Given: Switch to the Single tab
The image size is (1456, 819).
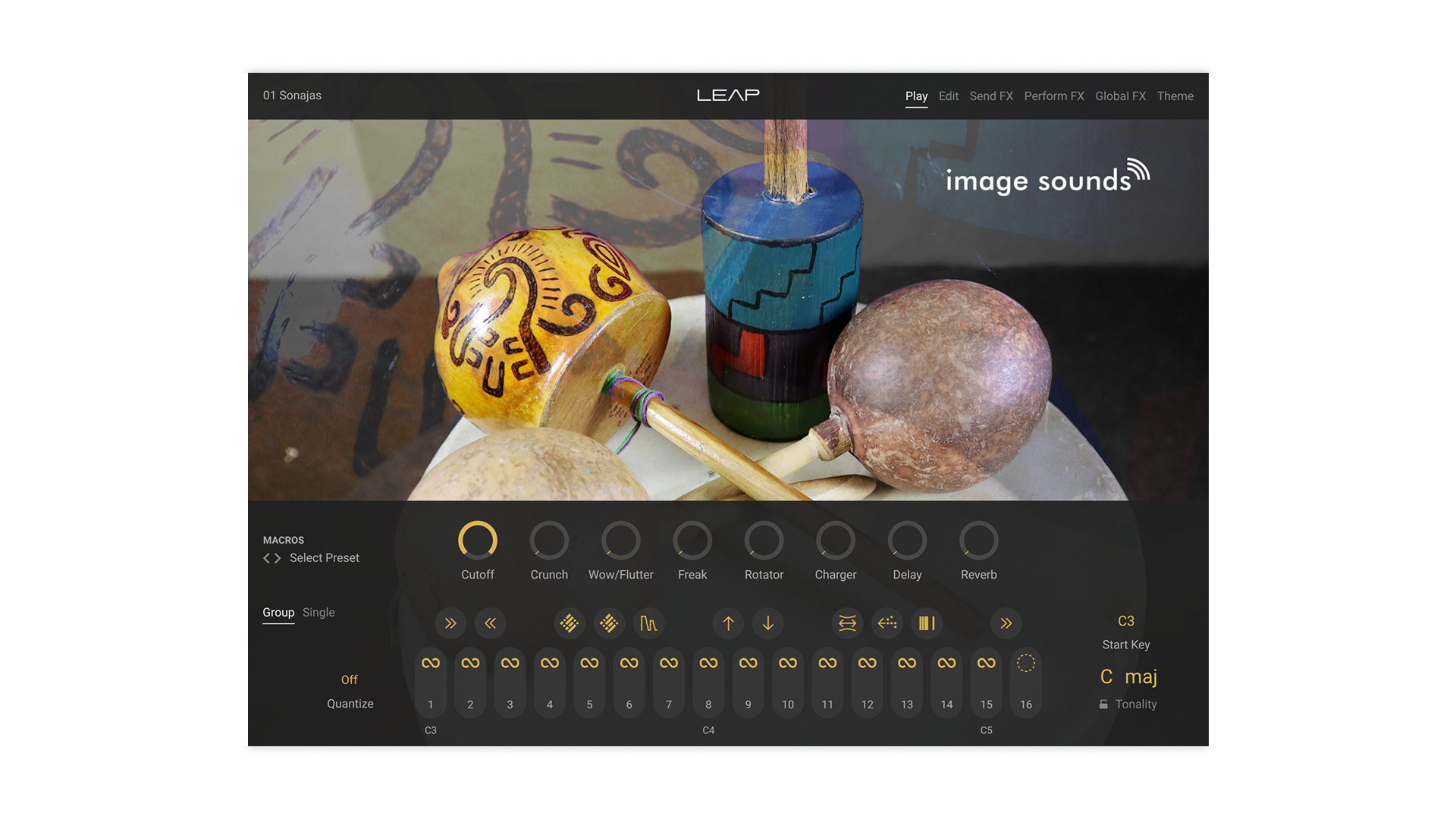Looking at the screenshot, I should point(318,612).
